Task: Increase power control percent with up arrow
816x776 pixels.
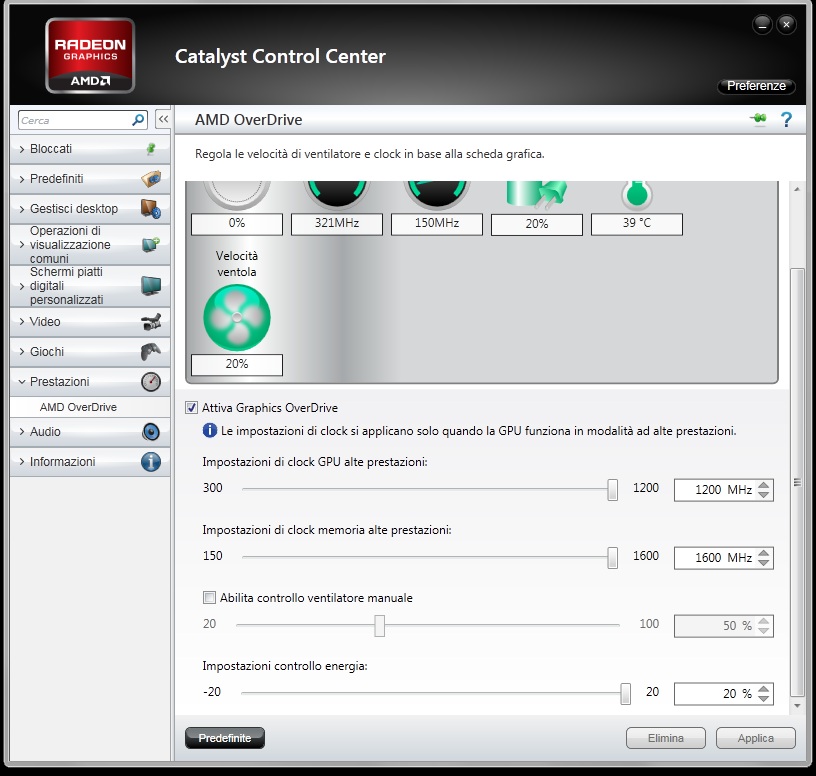Action: point(763,689)
